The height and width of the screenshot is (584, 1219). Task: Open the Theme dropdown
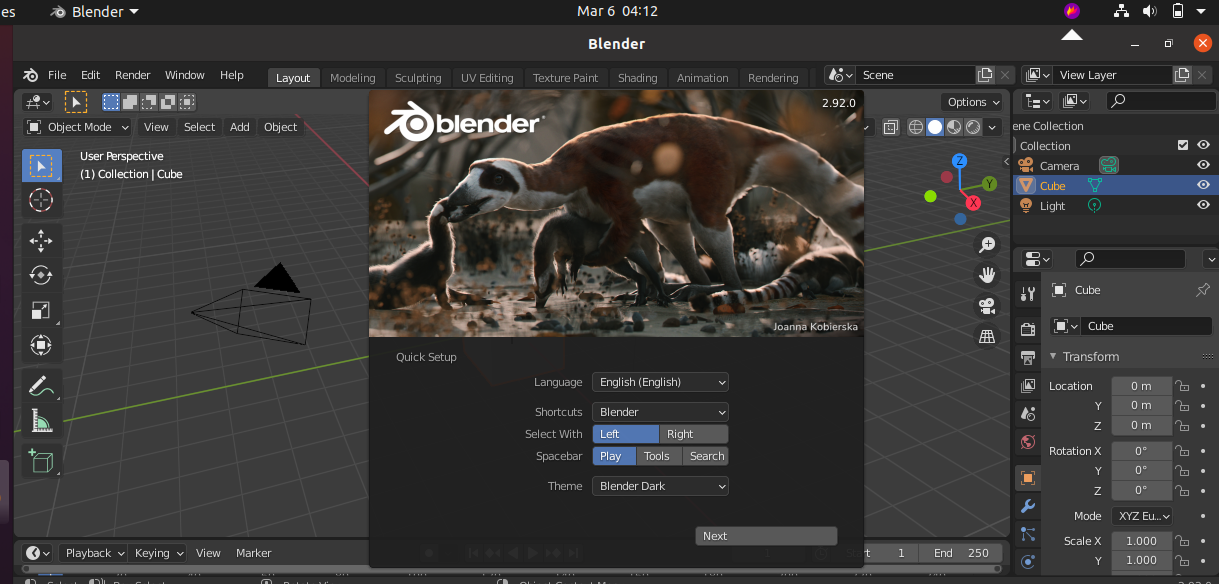(x=660, y=486)
